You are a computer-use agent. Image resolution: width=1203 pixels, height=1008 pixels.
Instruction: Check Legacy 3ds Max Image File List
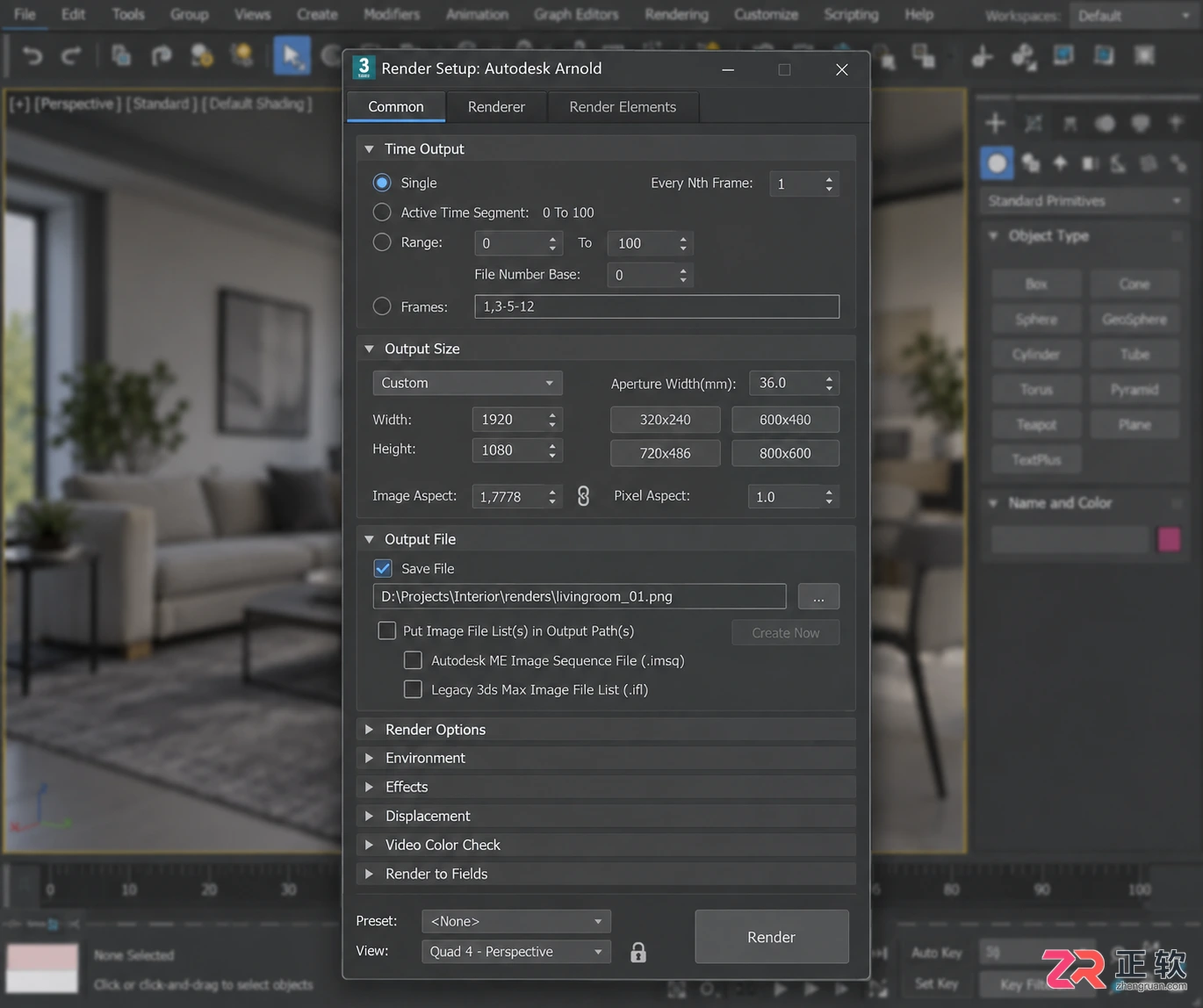click(x=413, y=689)
